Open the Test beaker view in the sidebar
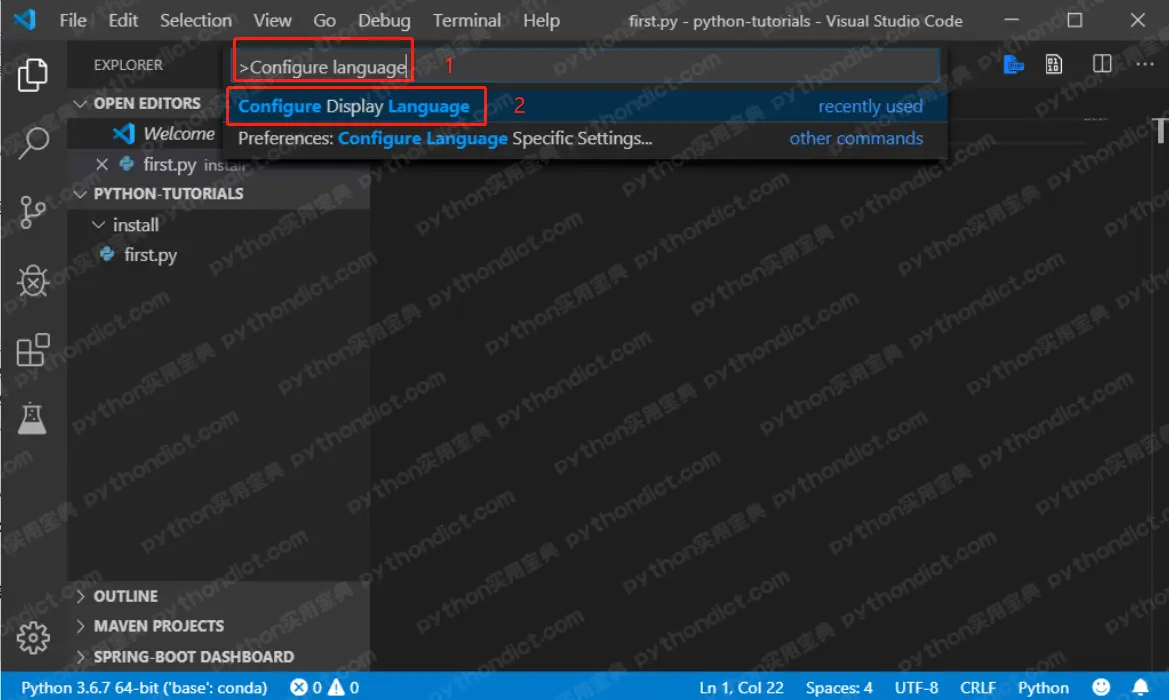1169x700 pixels. (x=33, y=418)
